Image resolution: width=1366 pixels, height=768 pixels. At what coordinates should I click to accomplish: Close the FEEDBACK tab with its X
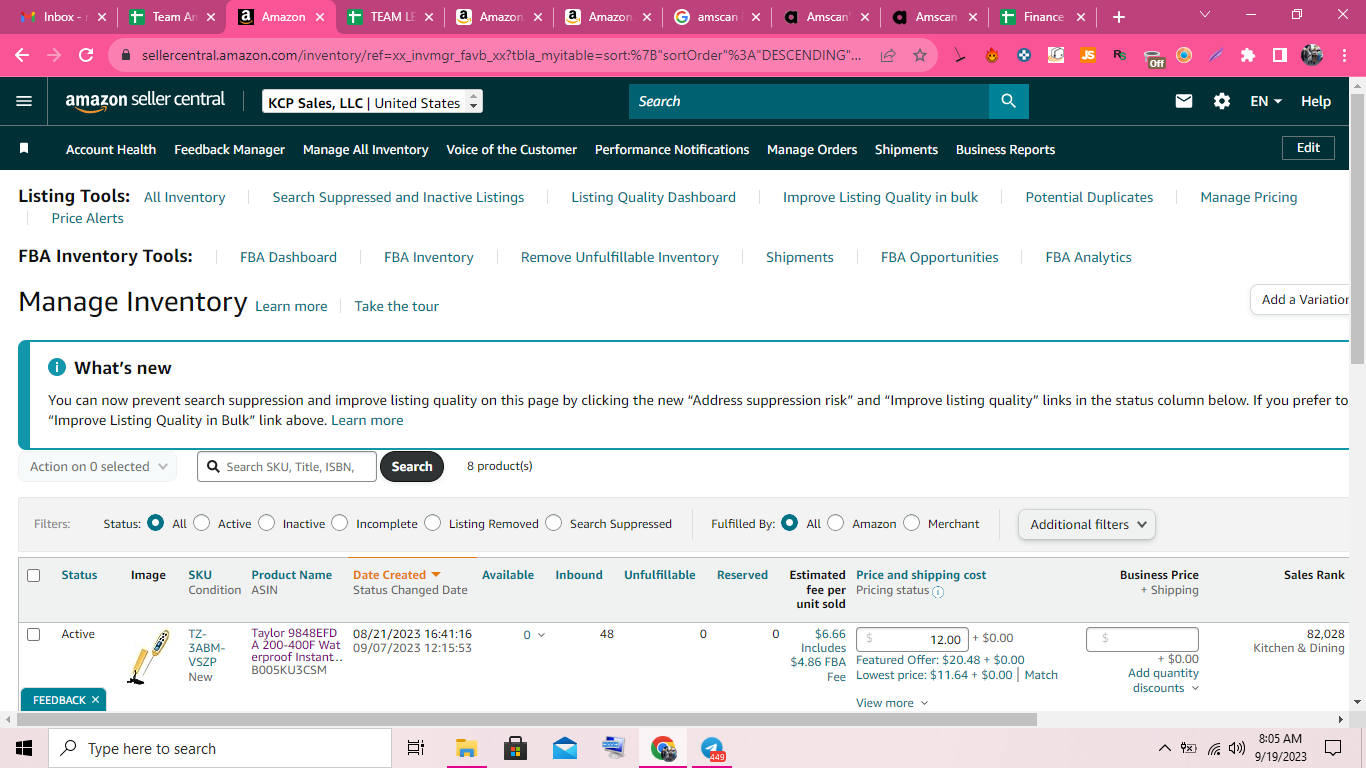pos(96,700)
